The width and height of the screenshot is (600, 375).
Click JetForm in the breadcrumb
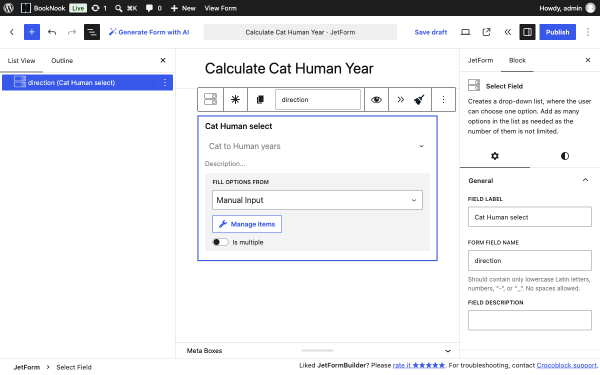(27, 367)
